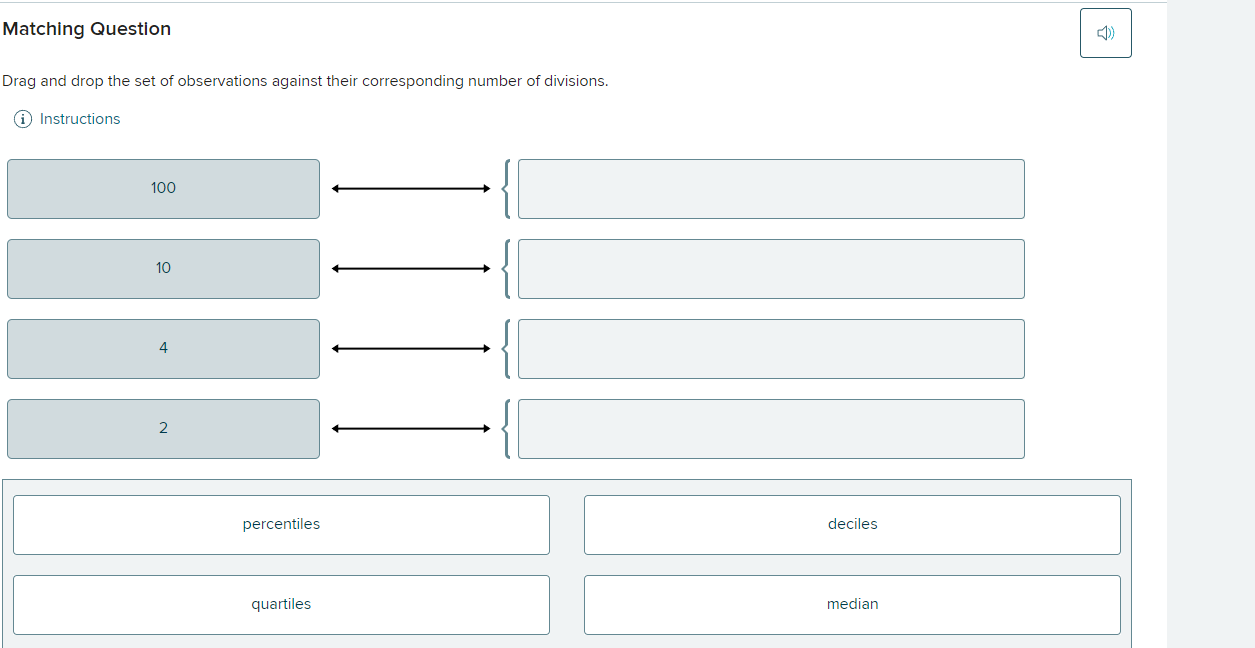Click the box labeled 2
Screen dimensions: 1255x648
163,428
